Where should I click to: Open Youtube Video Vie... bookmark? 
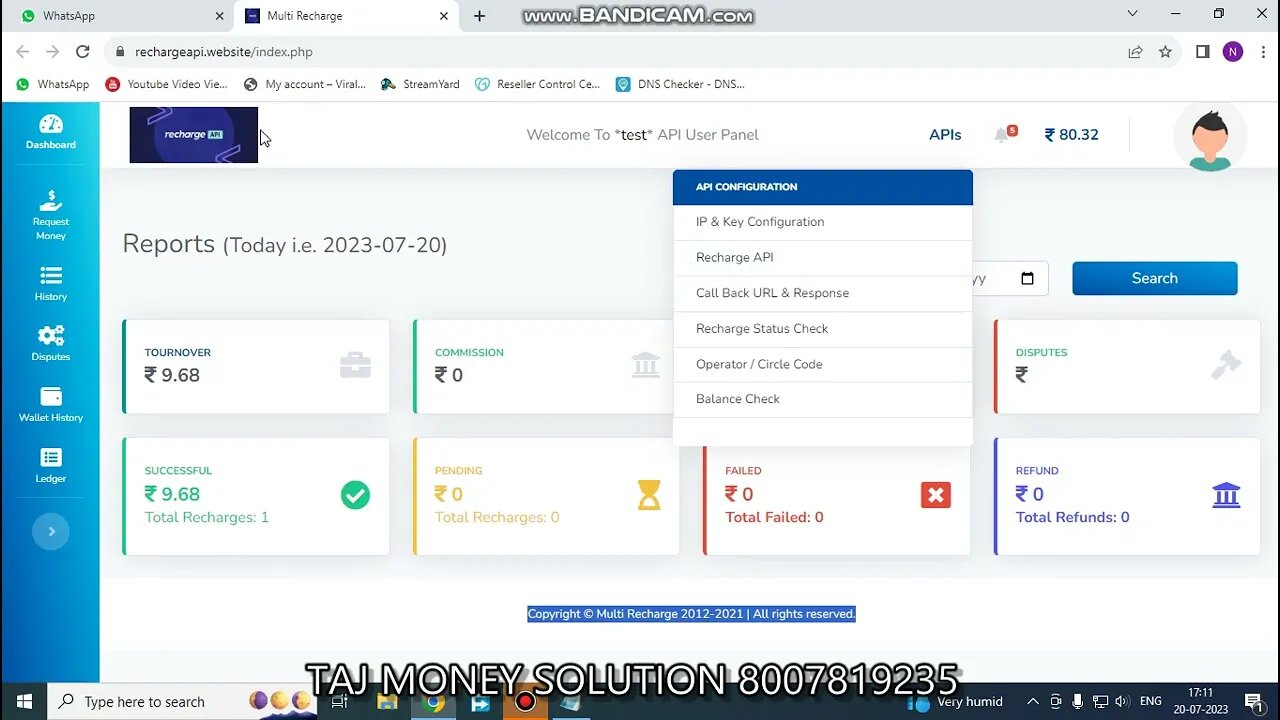point(166,84)
